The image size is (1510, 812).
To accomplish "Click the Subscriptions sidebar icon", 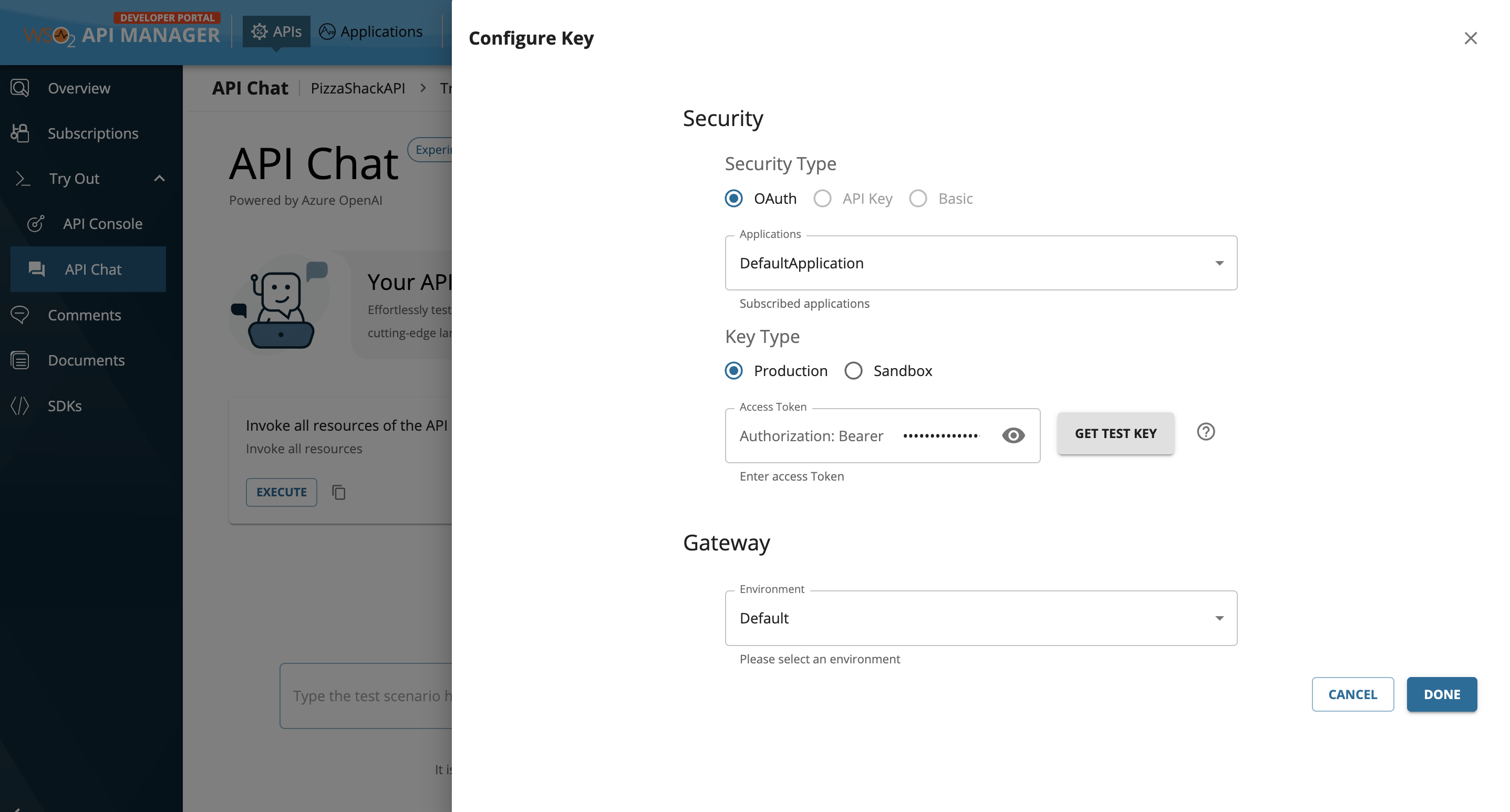I will click(x=20, y=133).
